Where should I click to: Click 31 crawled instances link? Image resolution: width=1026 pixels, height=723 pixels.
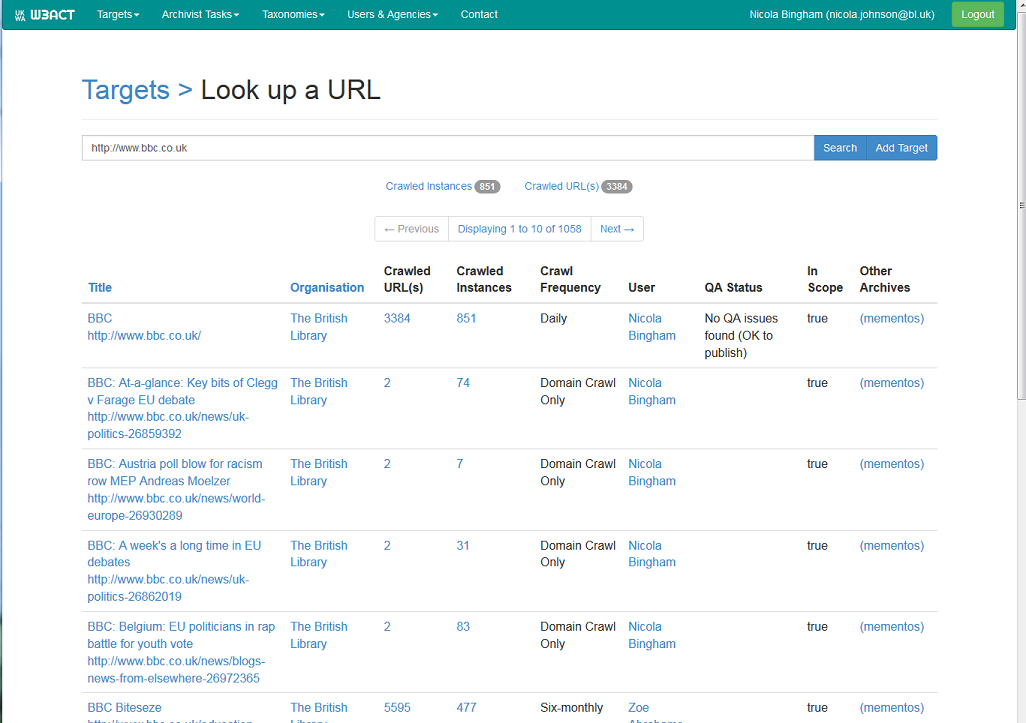(463, 546)
